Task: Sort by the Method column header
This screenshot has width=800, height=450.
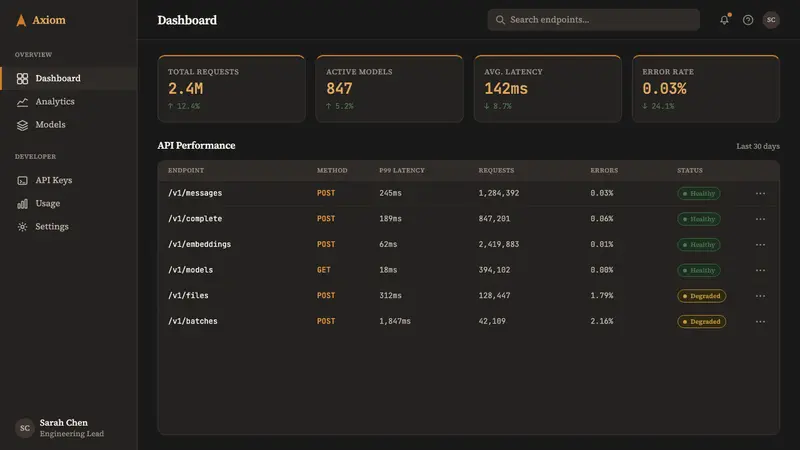Action: [332, 170]
